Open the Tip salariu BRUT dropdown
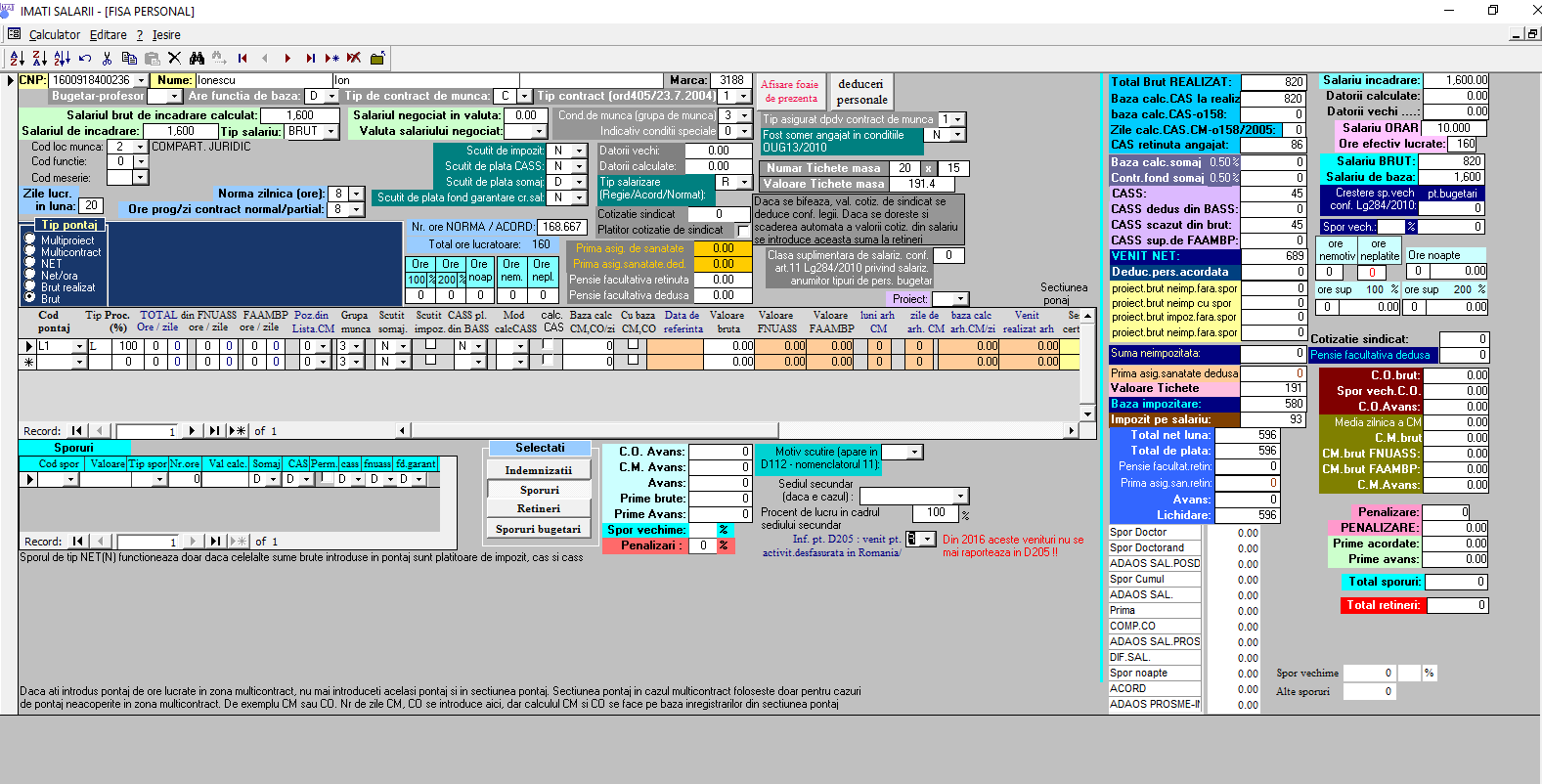 pyautogui.click(x=330, y=131)
